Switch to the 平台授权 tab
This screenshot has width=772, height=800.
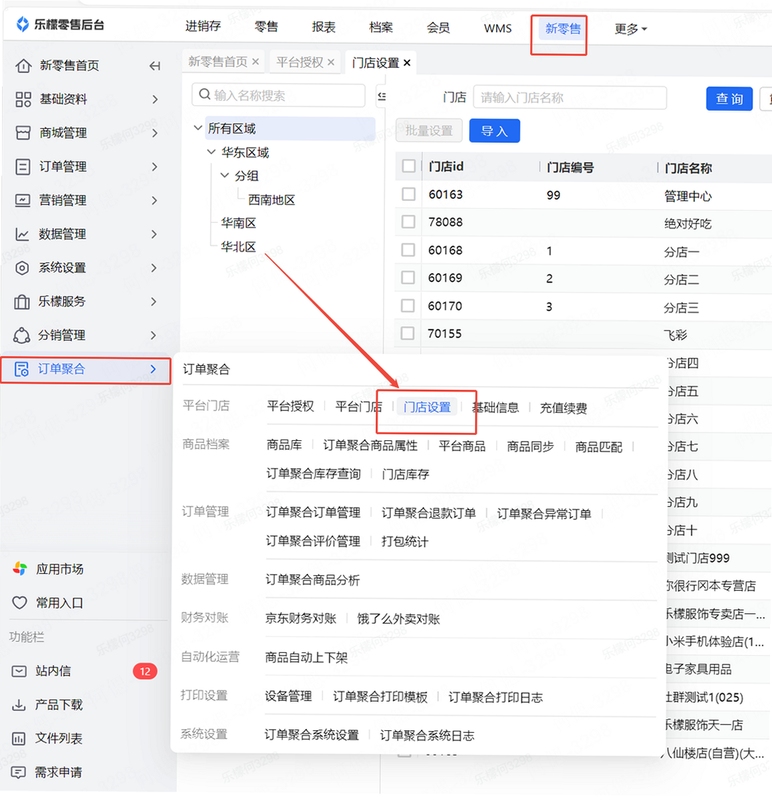tap(300, 62)
